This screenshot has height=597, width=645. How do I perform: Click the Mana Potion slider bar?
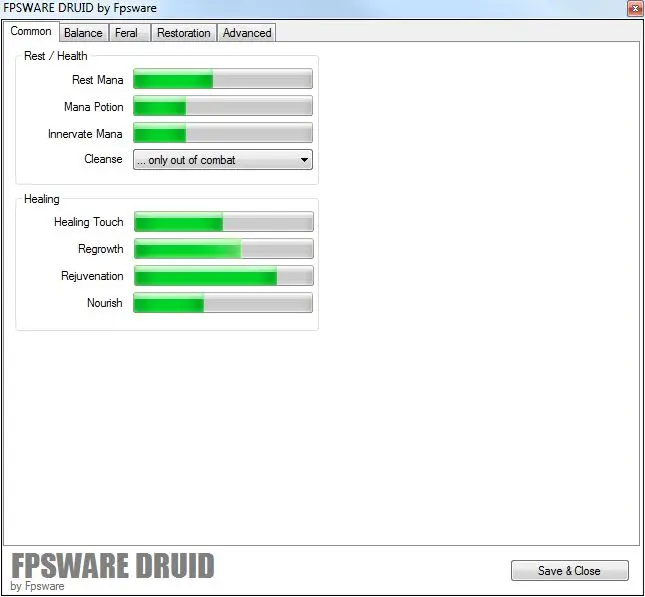click(x=222, y=107)
